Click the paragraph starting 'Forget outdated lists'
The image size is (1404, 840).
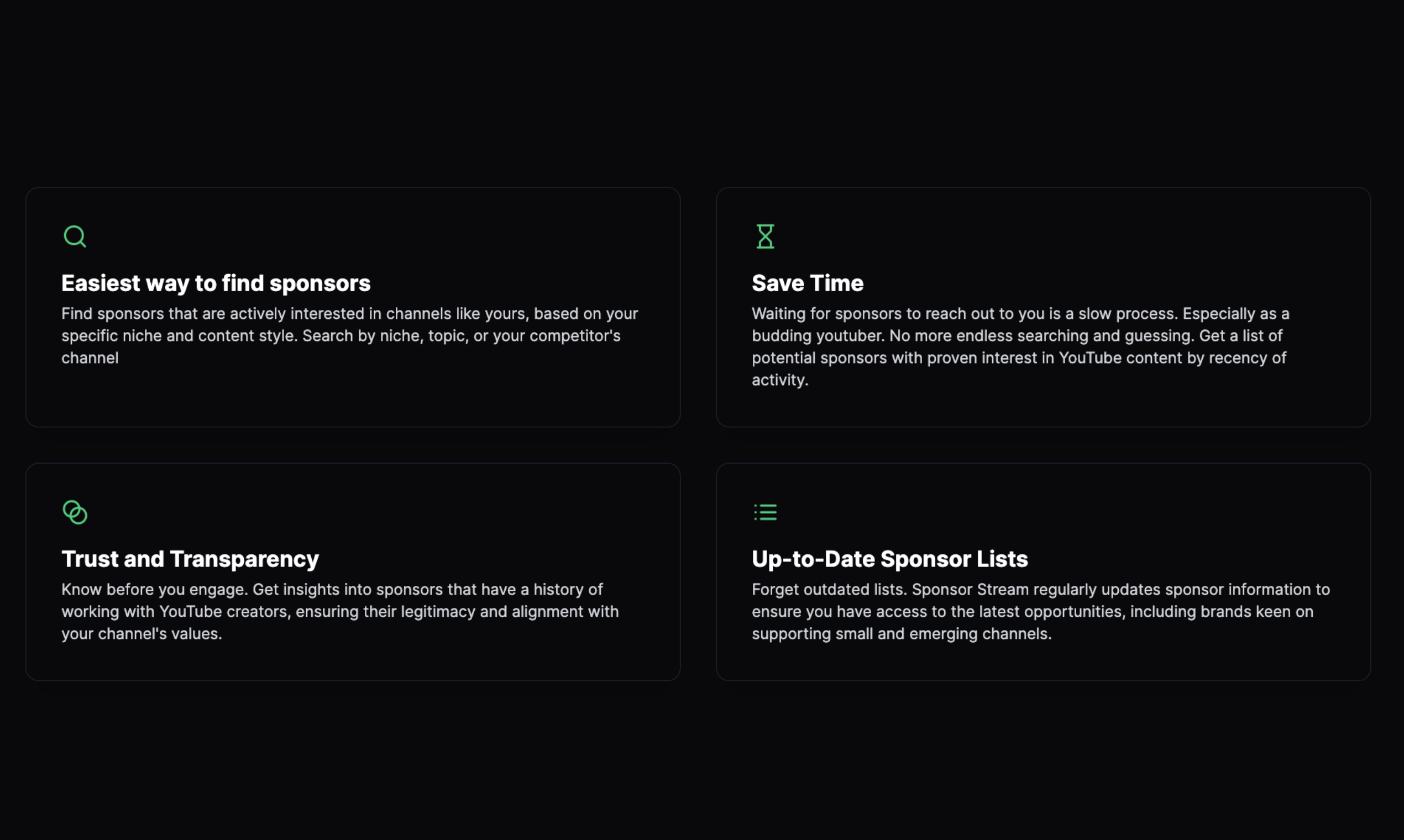[1040, 611]
